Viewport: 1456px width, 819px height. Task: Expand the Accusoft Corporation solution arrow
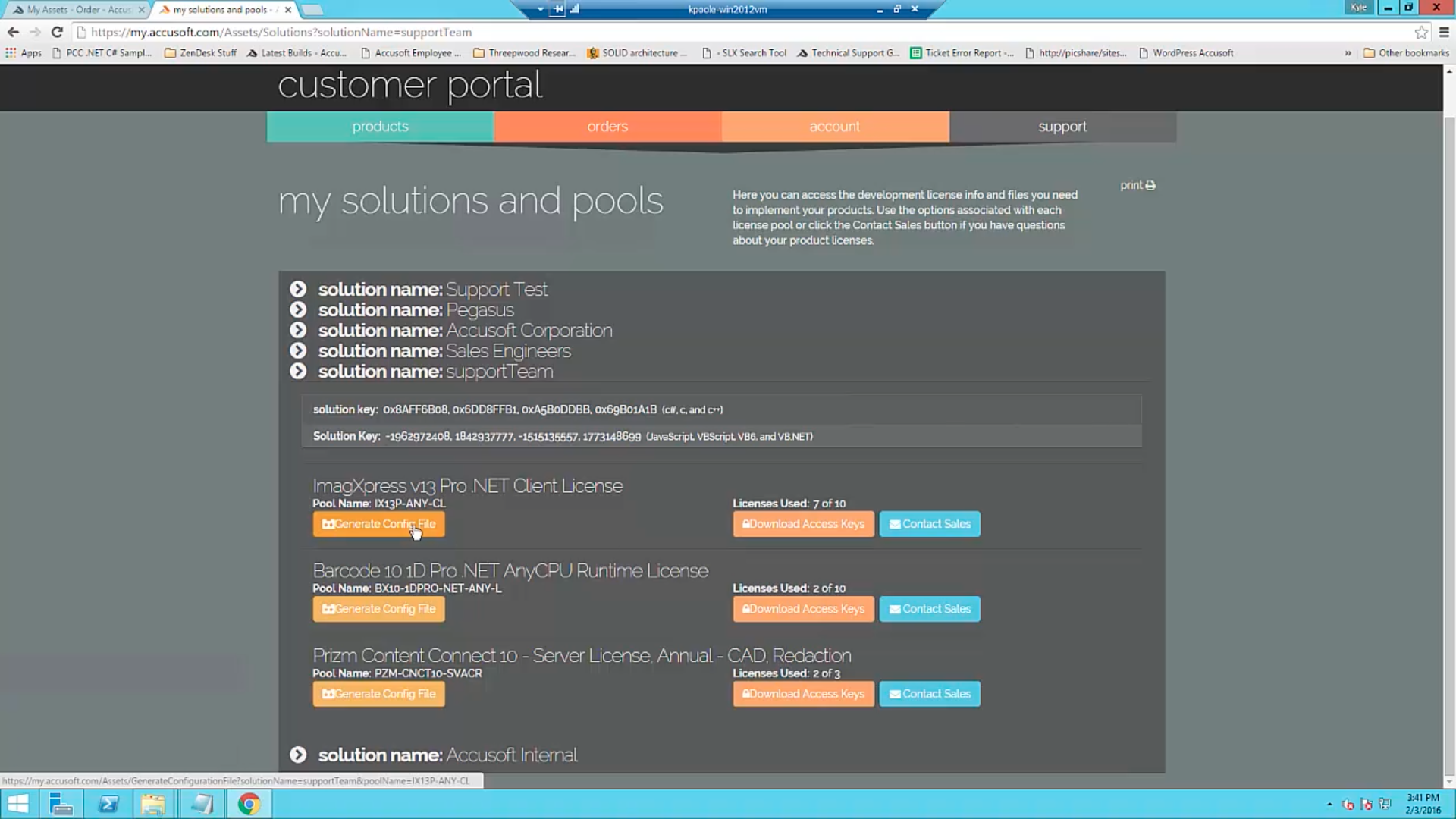(298, 330)
